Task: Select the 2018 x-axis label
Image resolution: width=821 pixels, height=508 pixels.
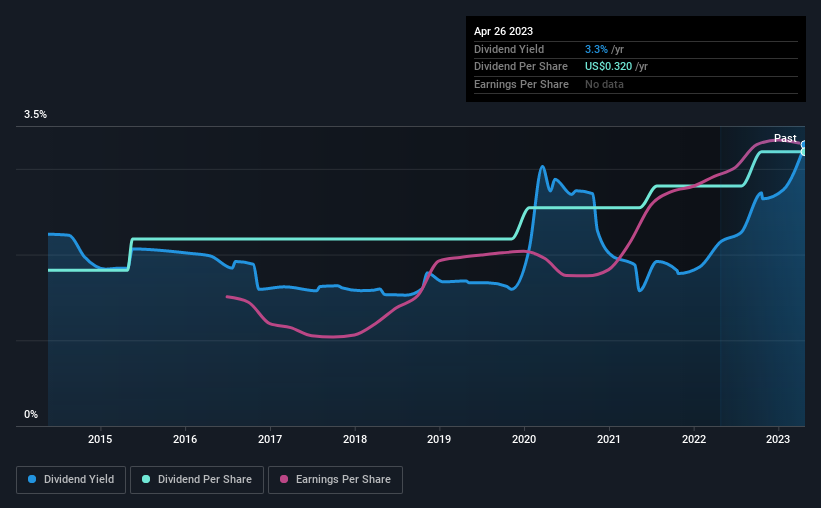Action: [355, 439]
